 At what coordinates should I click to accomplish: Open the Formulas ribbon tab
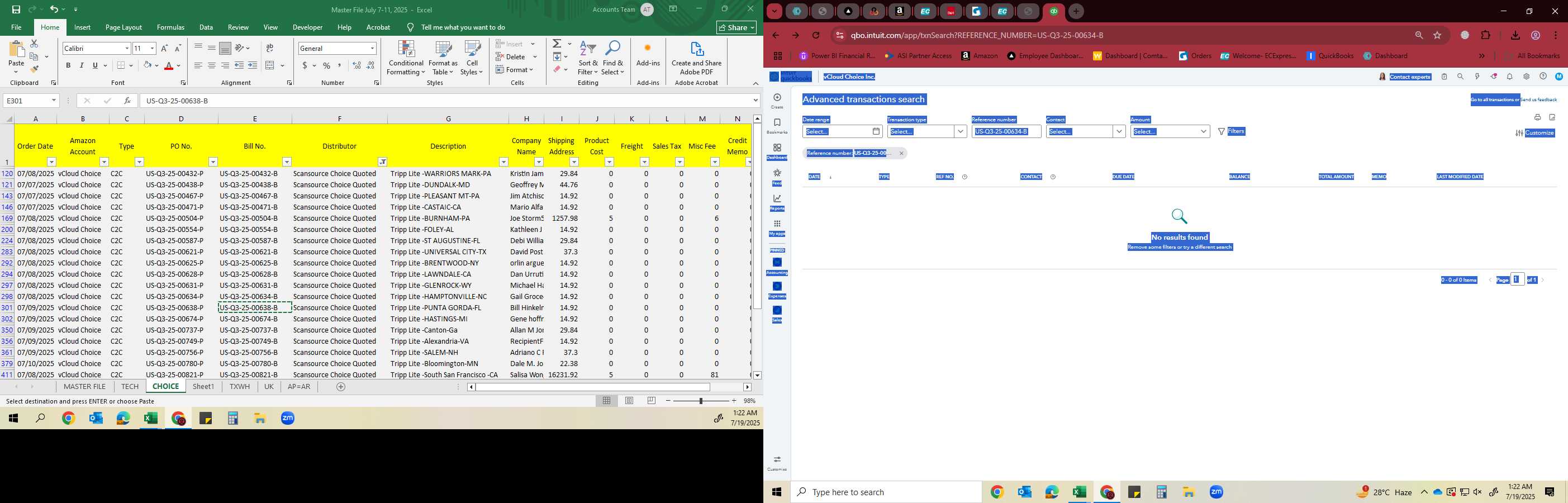(x=170, y=27)
